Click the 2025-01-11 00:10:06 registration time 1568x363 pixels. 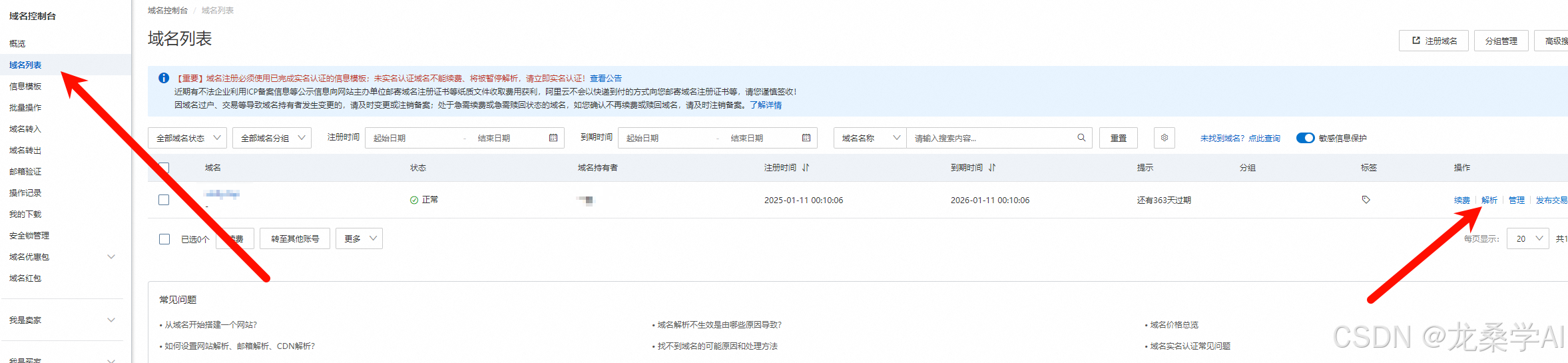pos(804,200)
